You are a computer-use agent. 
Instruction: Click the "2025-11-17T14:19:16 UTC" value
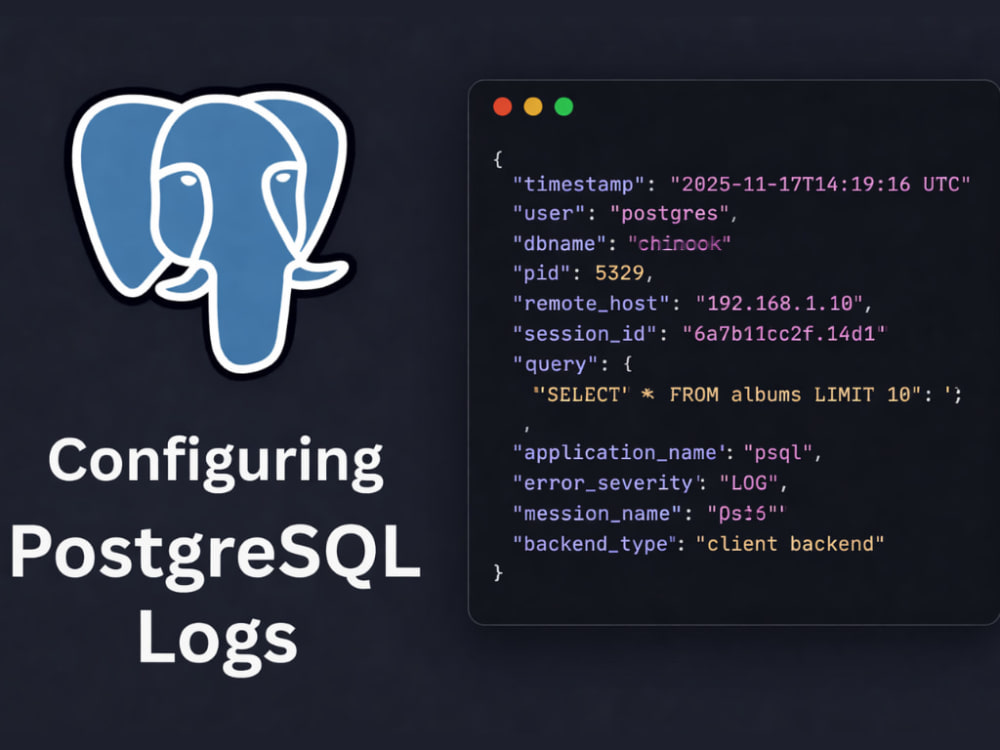tap(820, 184)
